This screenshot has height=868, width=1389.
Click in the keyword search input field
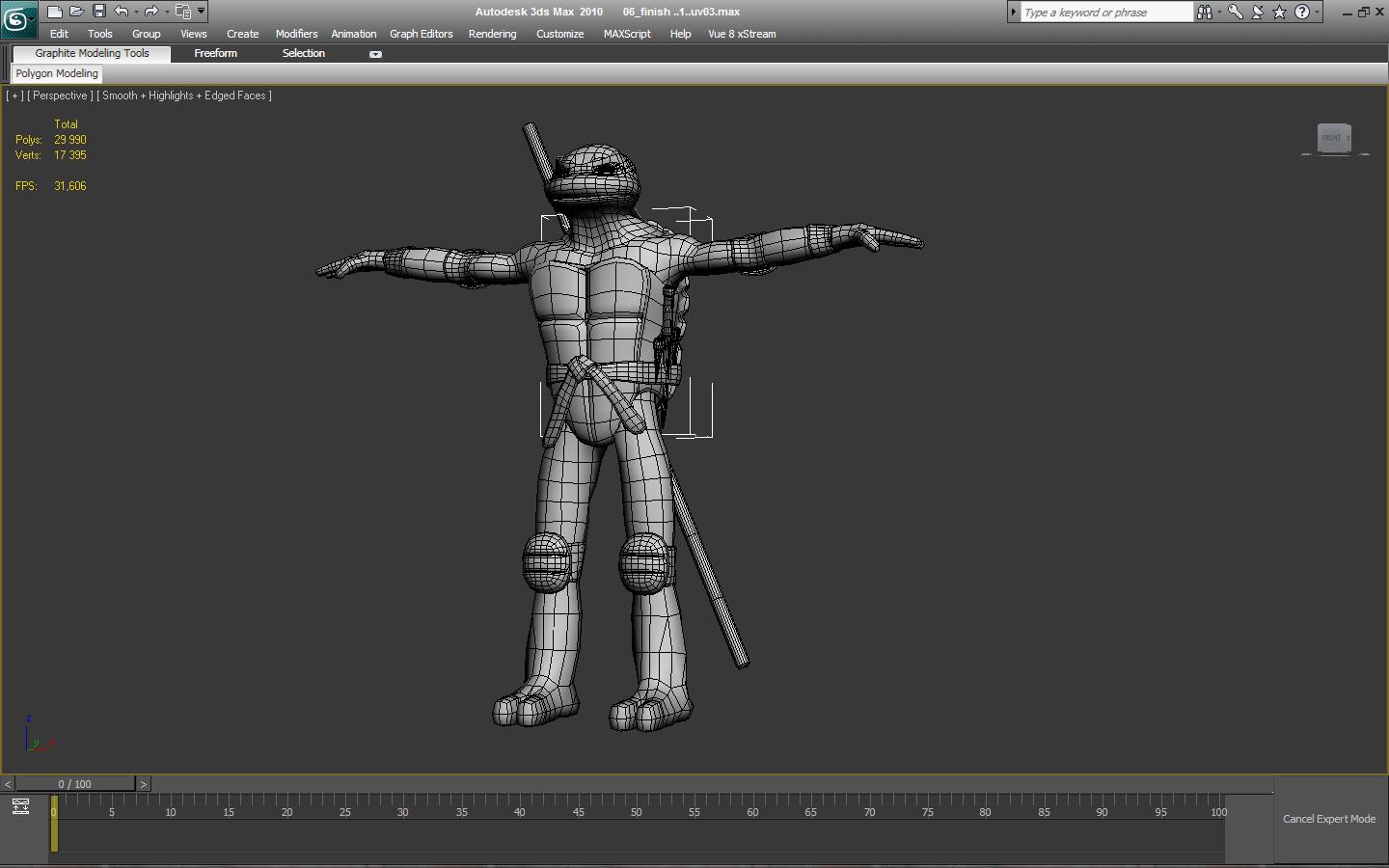coord(1106,12)
